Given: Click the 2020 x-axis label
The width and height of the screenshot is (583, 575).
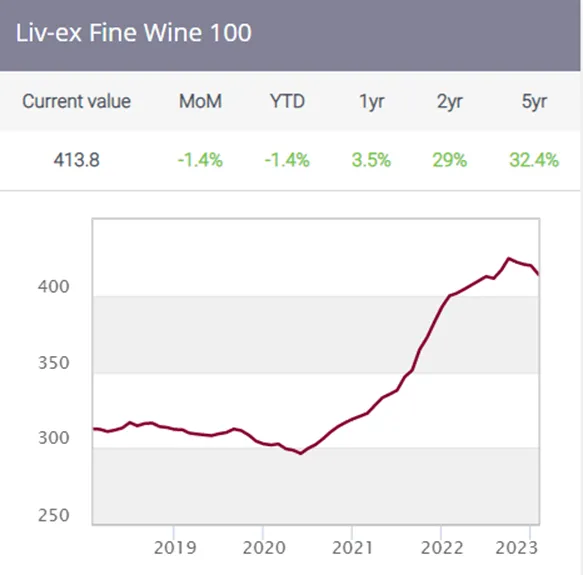Looking at the screenshot, I should click(x=264, y=548).
